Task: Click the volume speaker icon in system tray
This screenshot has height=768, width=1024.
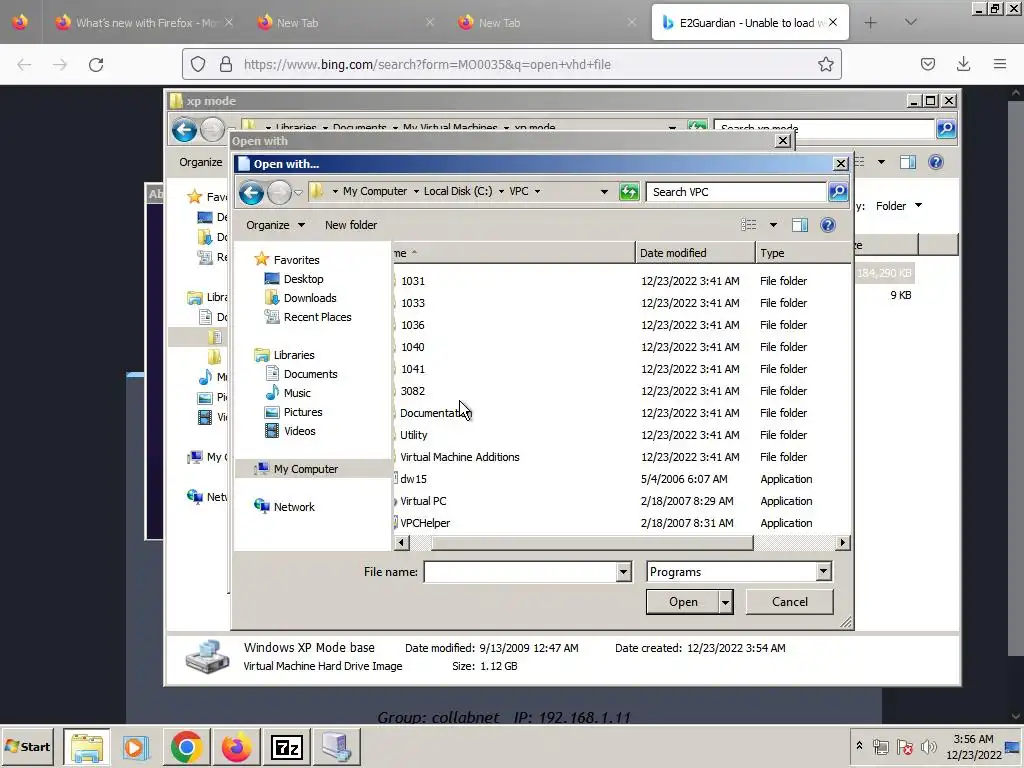Action: point(928,746)
